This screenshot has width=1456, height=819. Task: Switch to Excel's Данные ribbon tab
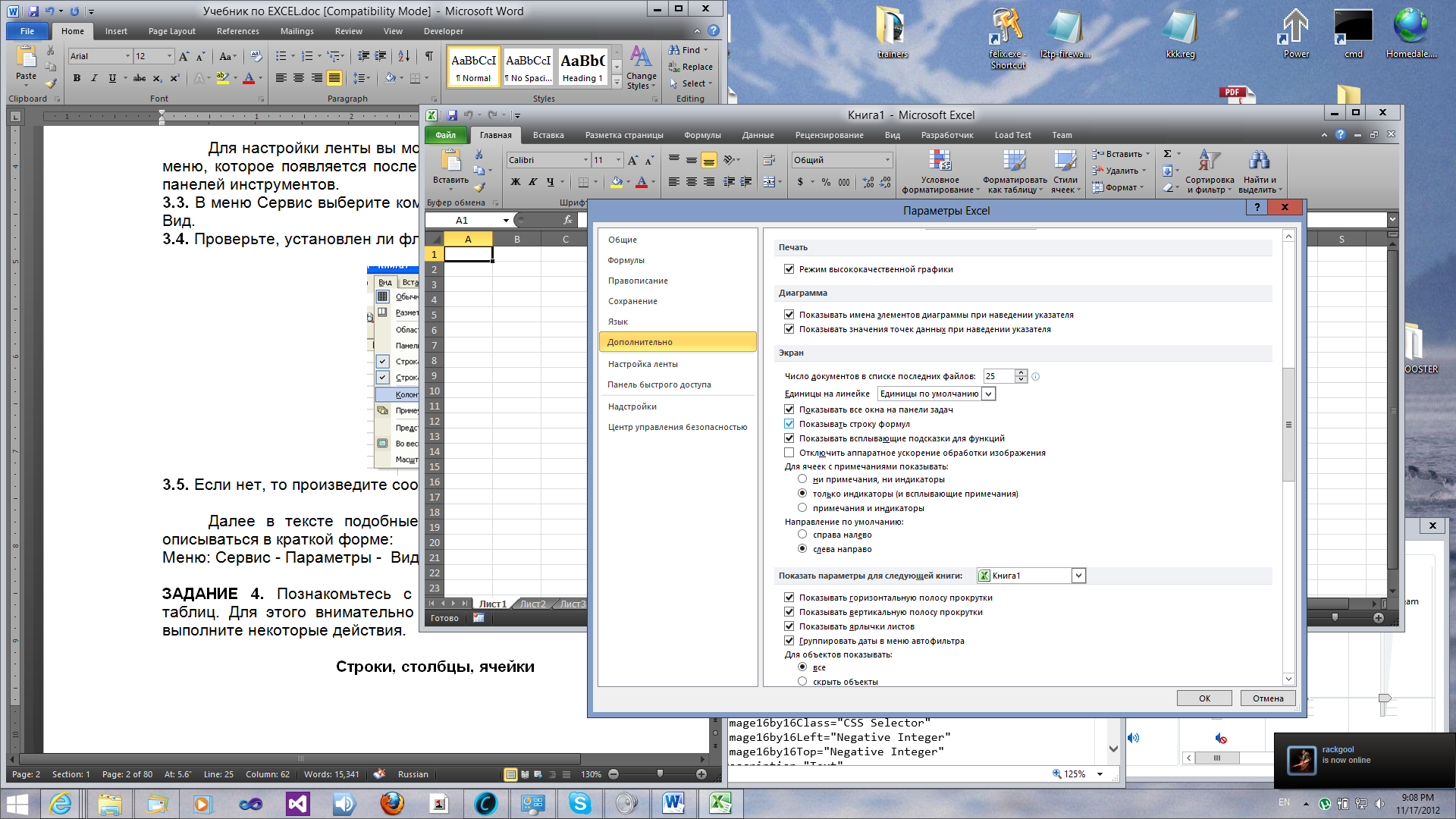click(758, 135)
